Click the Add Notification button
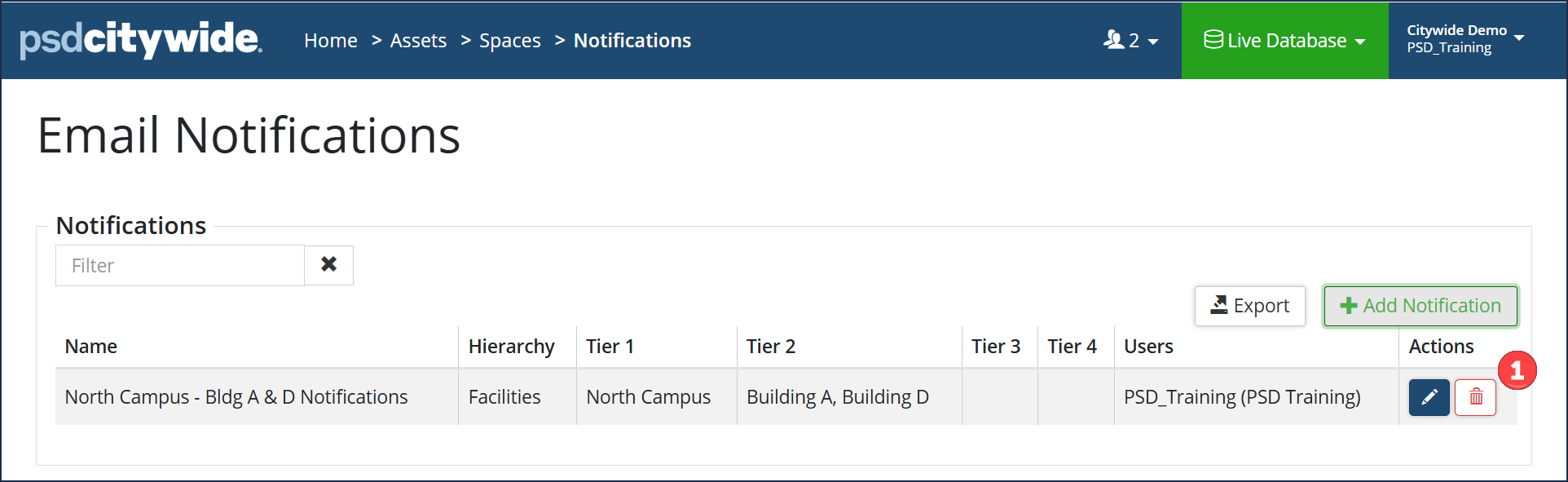Screen dimensions: 1568x482 (x=1420, y=306)
